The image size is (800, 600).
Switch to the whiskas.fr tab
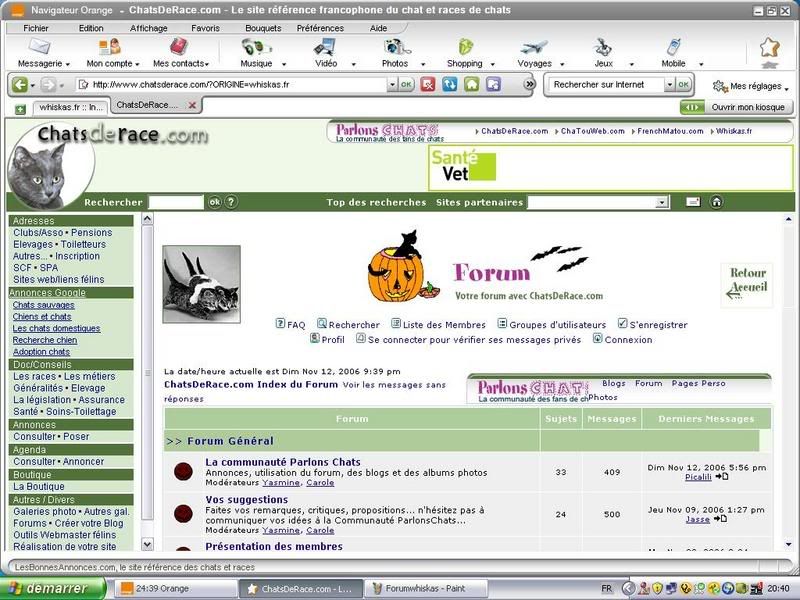pyautogui.click(x=70, y=107)
